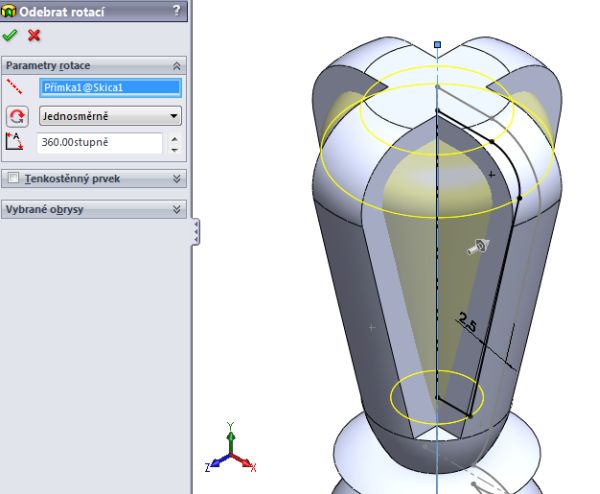Enable the Tenkostěnný prvek checkbox
This screenshot has height=494, width=600.
tap(13, 179)
